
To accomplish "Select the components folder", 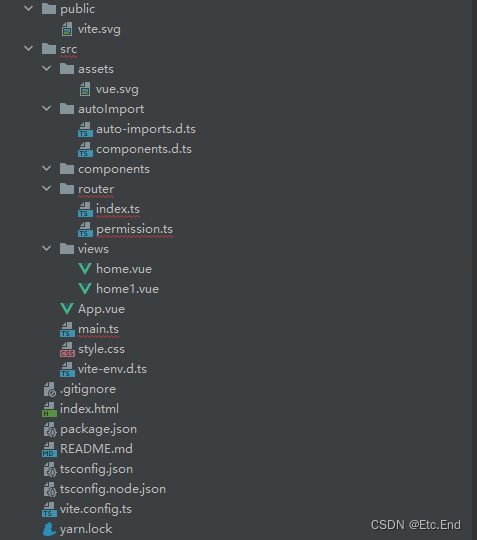I will (114, 169).
